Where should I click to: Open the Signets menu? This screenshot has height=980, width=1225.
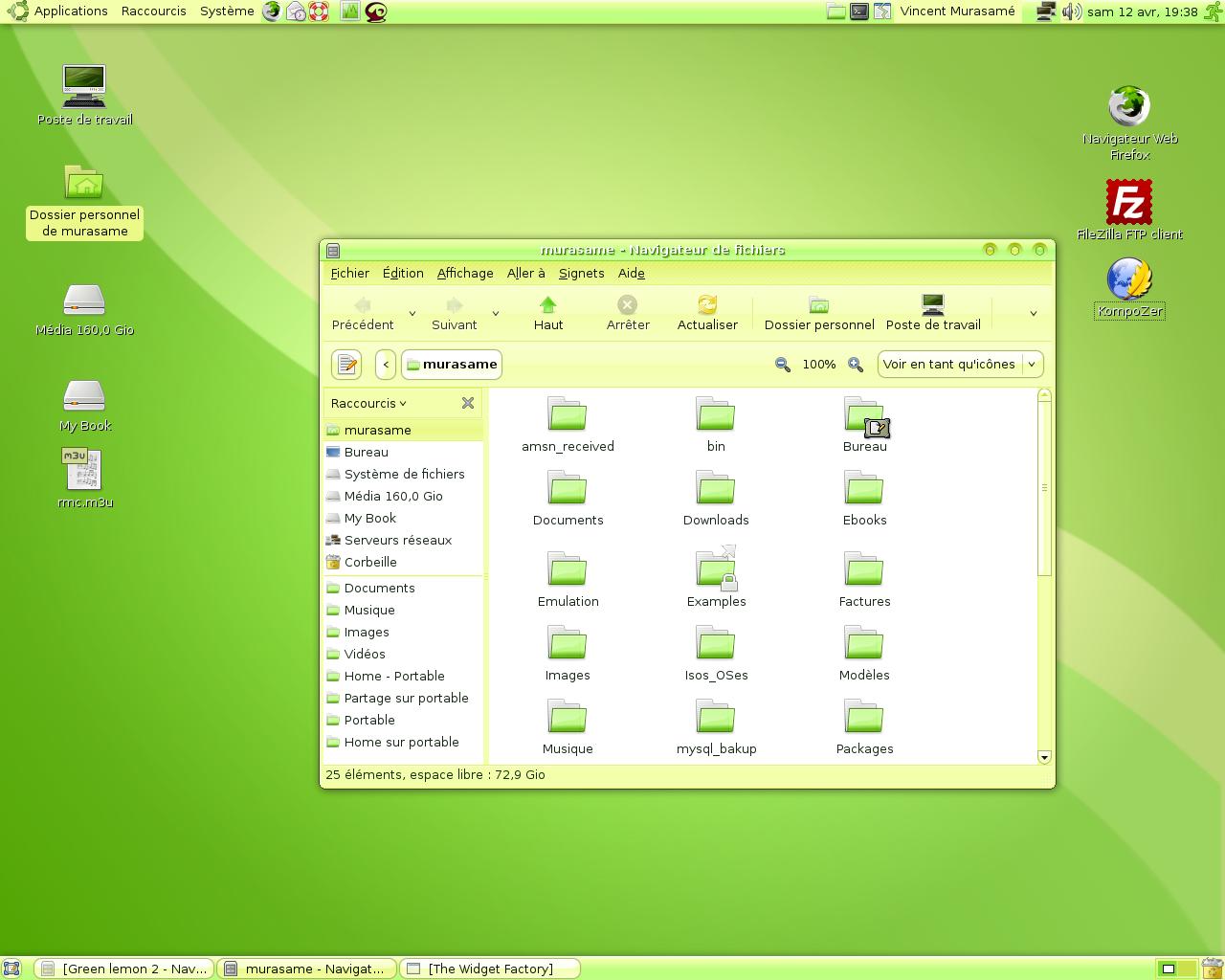(x=581, y=273)
